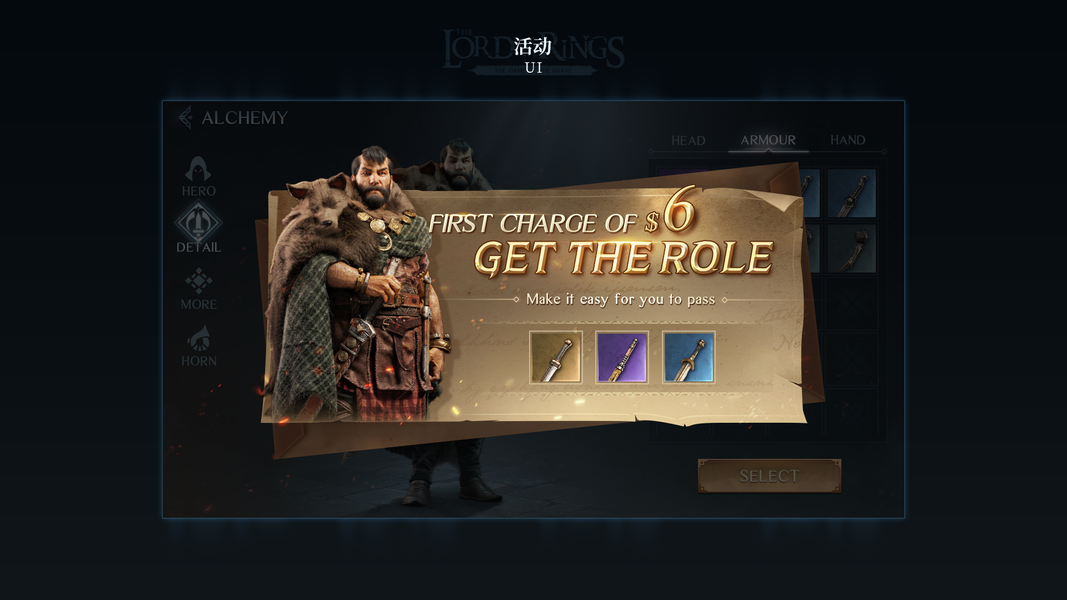This screenshot has width=1067, height=600.
Task: Pick the blue-background sword reward
Action: pyautogui.click(x=688, y=357)
